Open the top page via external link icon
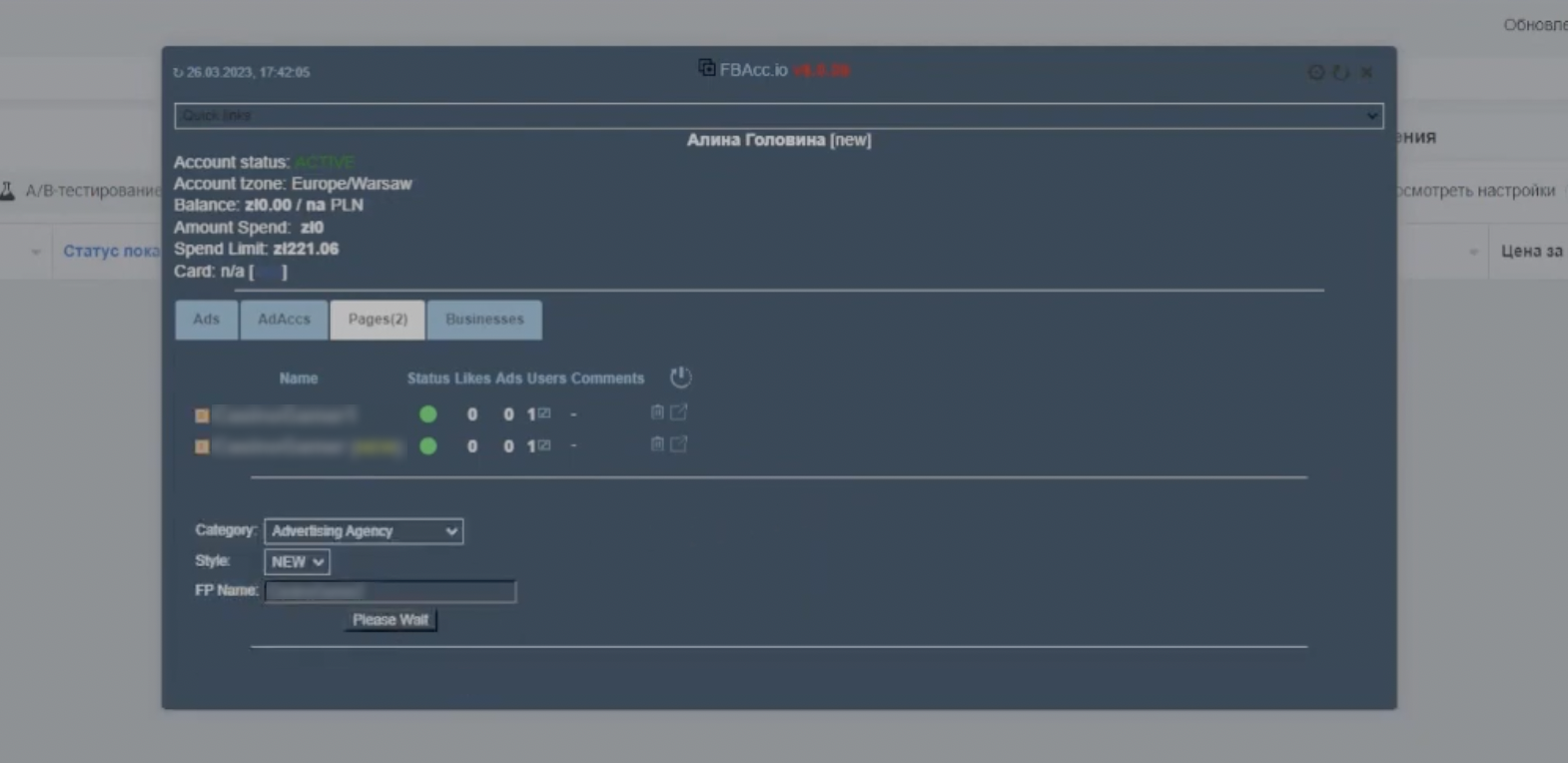Screen dimensions: 1568x763 click(x=678, y=411)
